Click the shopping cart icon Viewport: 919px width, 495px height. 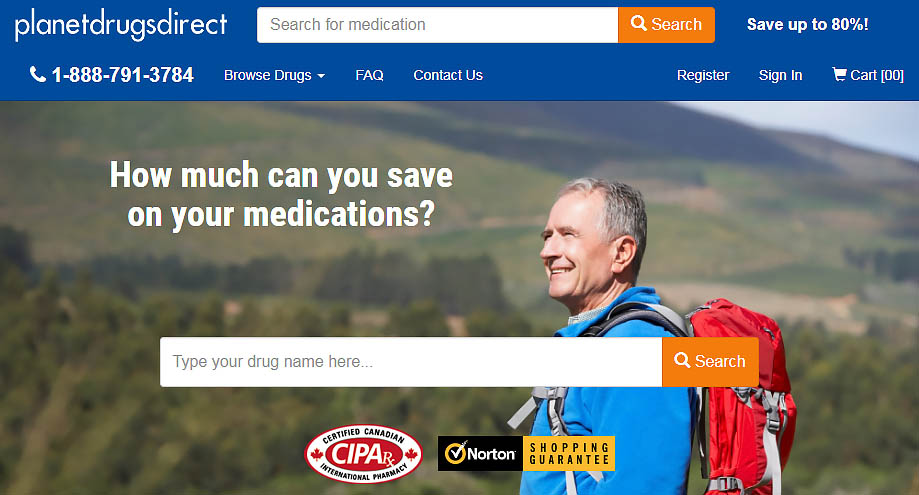tap(839, 74)
